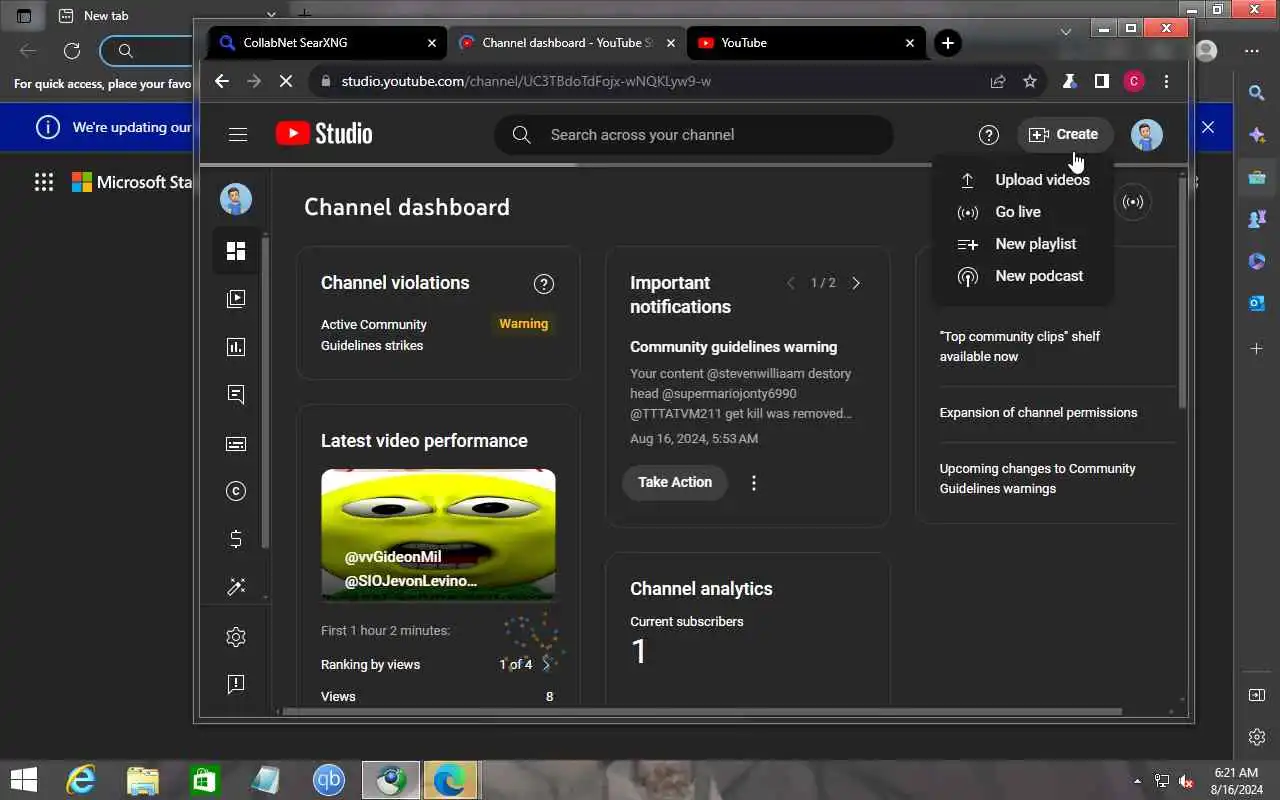
Task: Open Windows Start button
Action: pyautogui.click(x=23, y=780)
